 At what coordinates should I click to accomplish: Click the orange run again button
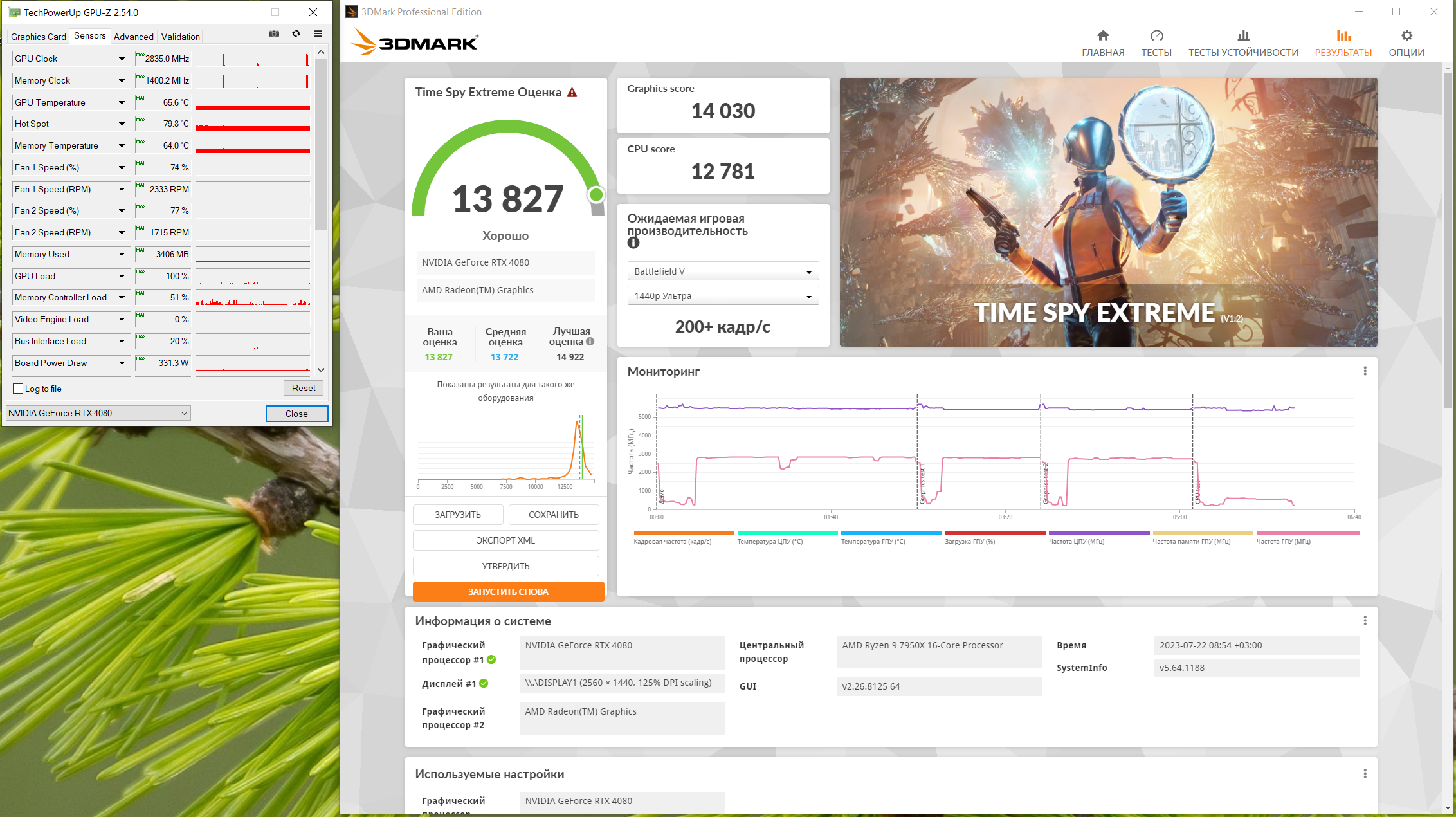[508, 592]
